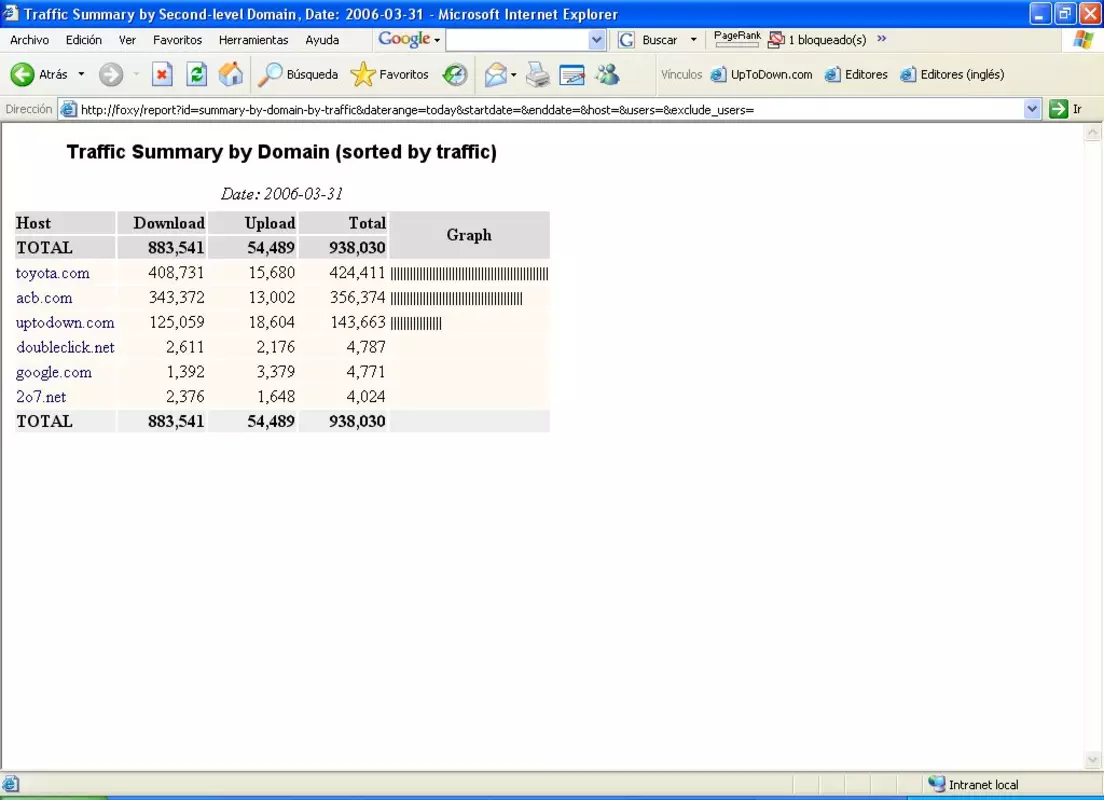Viewport: 1104px width, 800px height.
Task: Click the Graph column header
Action: click(469, 235)
